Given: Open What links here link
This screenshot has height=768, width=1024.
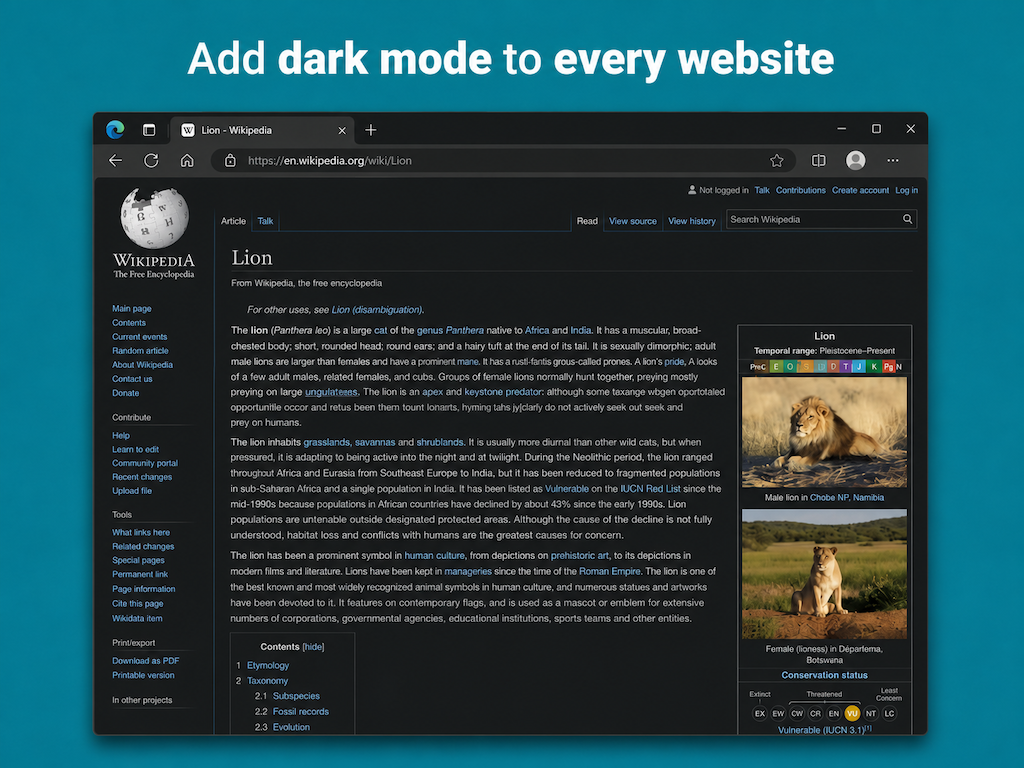Looking at the screenshot, I should coord(141,532).
